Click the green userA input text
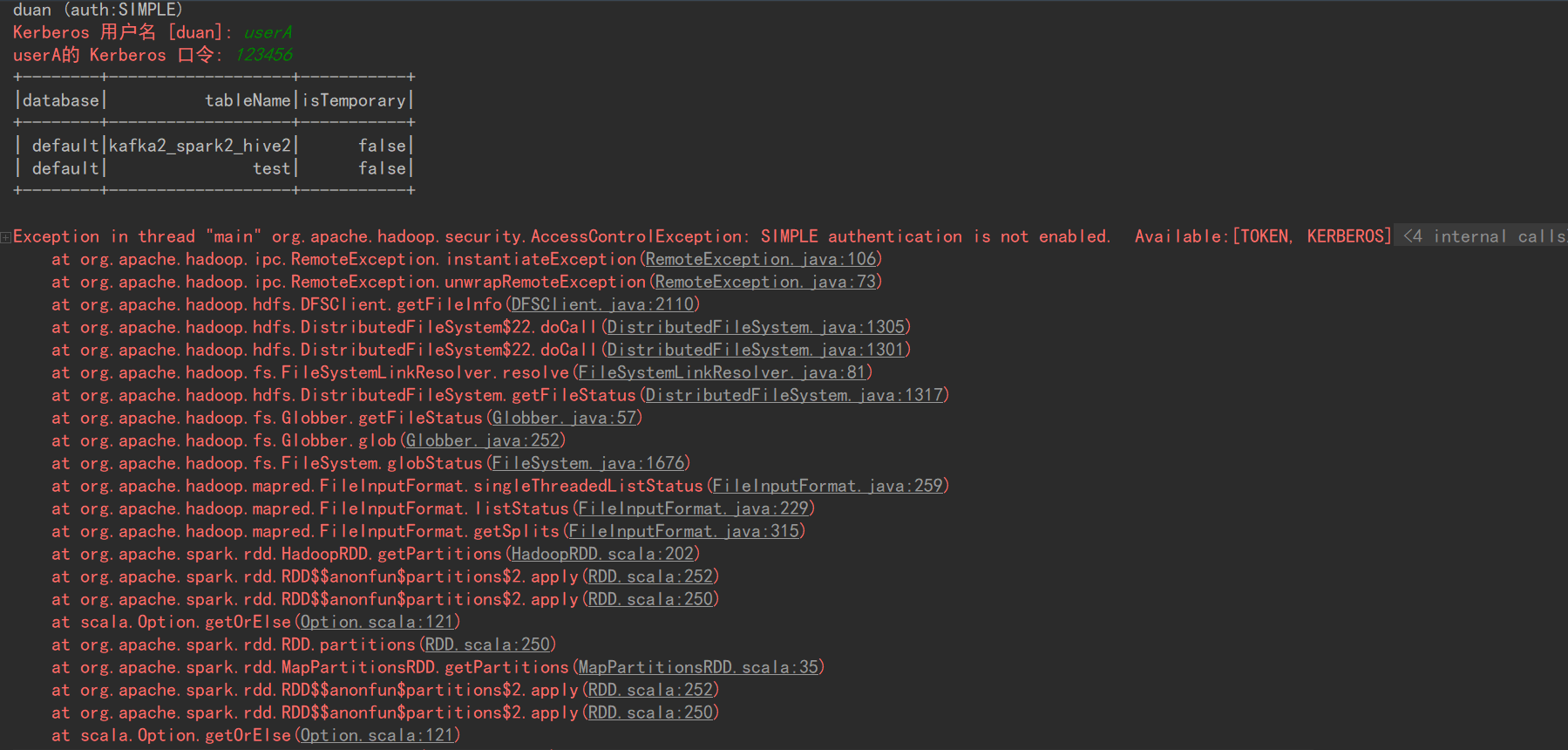The width and height of the screenshot is (1568, 750). 268,32
